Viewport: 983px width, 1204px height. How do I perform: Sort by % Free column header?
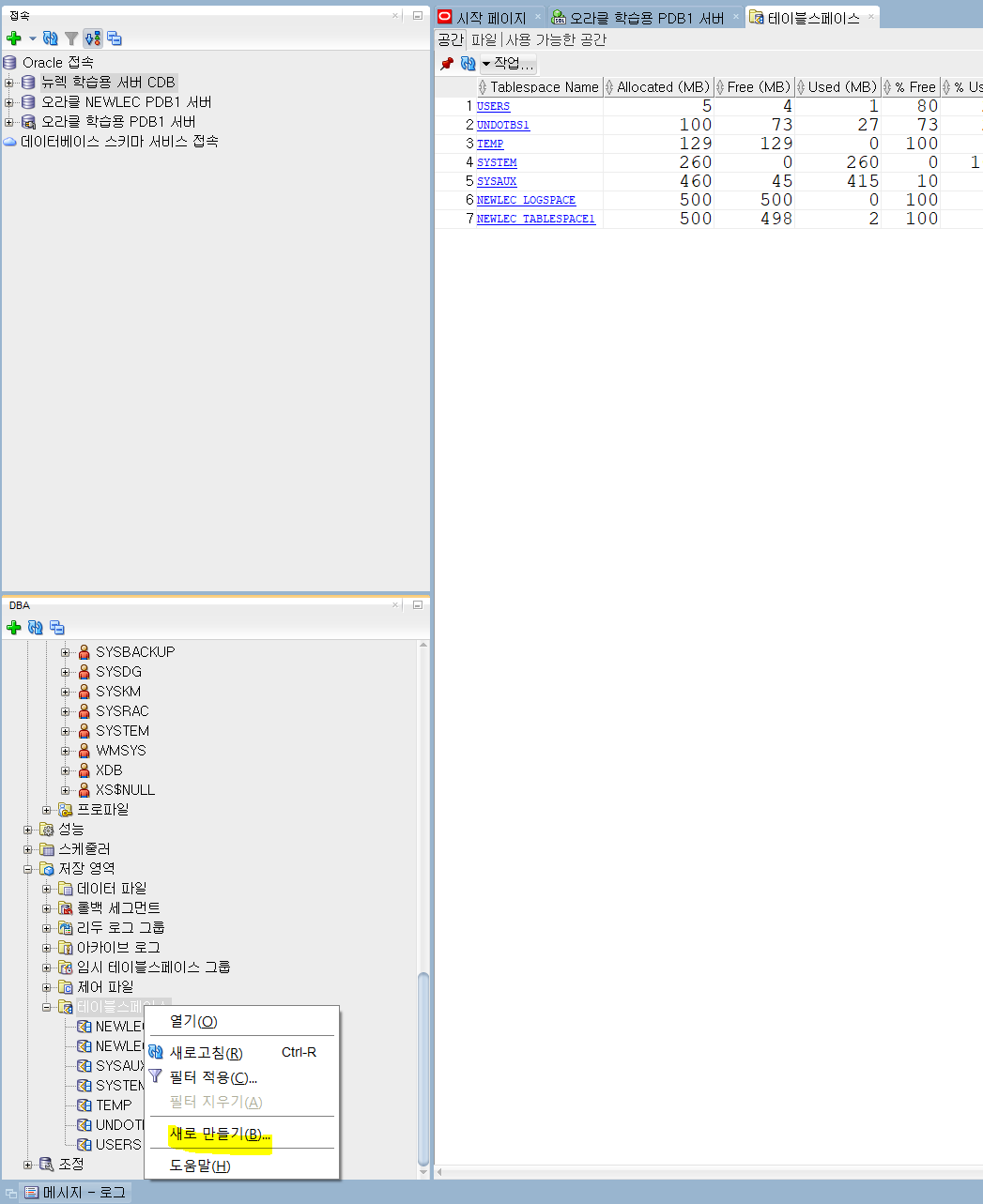pyautogui.click(x=911, y=87)
